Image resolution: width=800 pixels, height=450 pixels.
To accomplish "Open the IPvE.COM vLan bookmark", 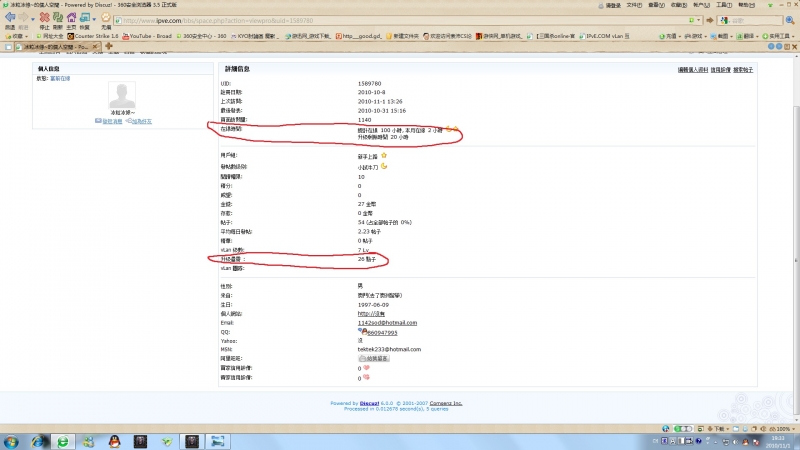I will [604, 36].
